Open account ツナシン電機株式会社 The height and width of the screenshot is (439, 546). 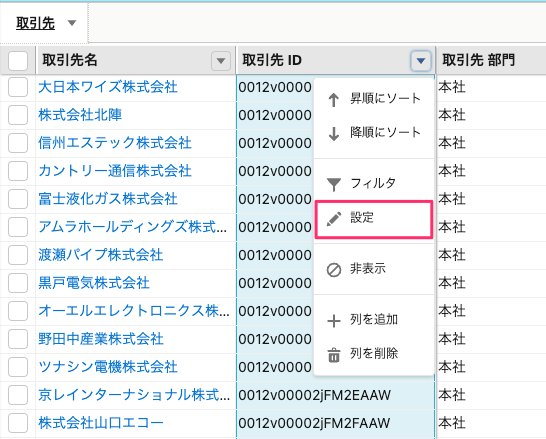coord(108,367)
